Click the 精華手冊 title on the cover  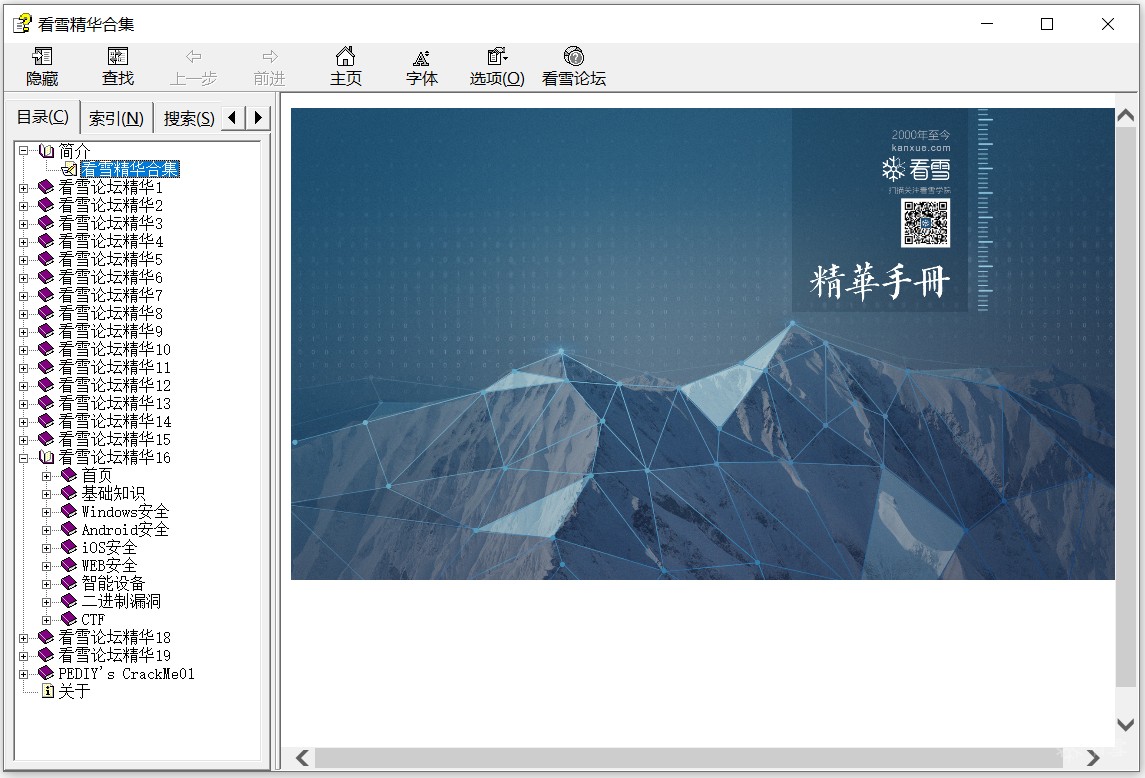880,281
